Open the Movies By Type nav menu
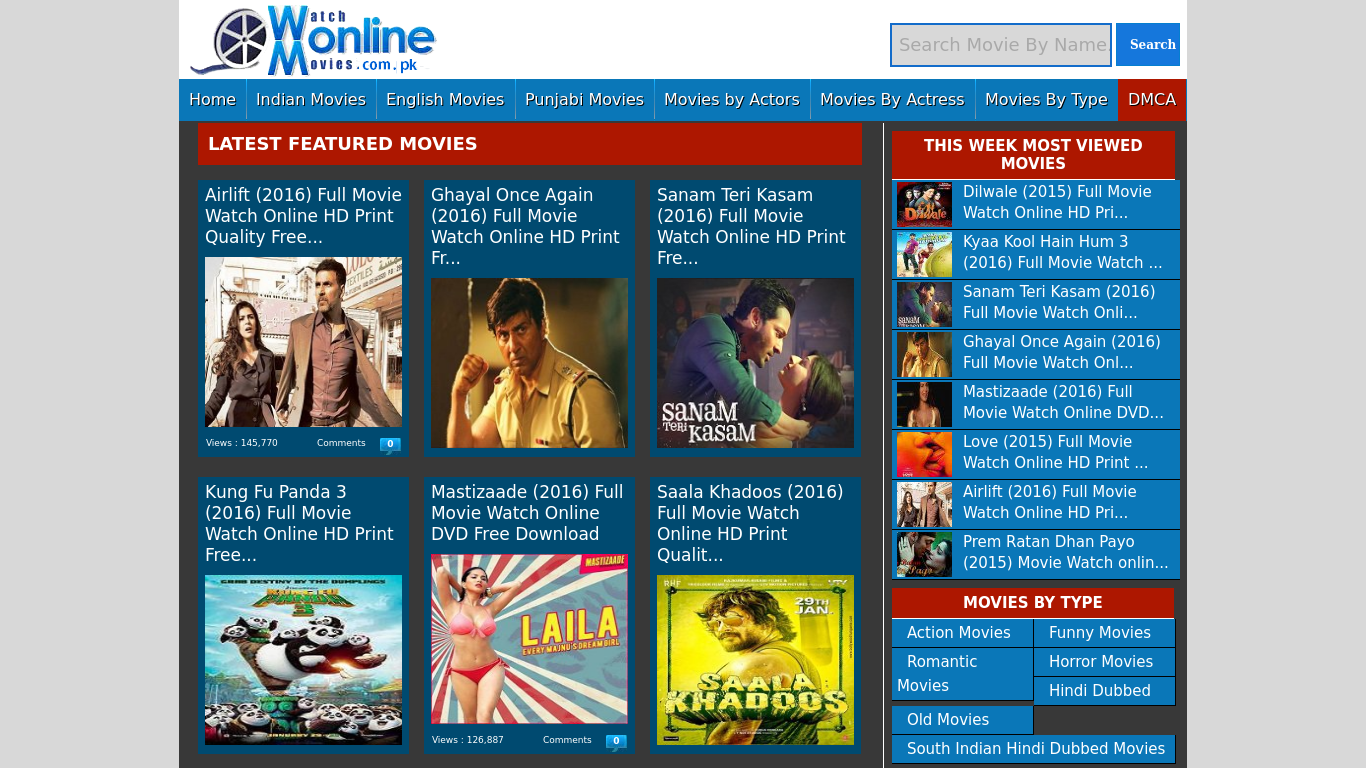Screen dimensions: 1366x768 tap(1046, 100)
